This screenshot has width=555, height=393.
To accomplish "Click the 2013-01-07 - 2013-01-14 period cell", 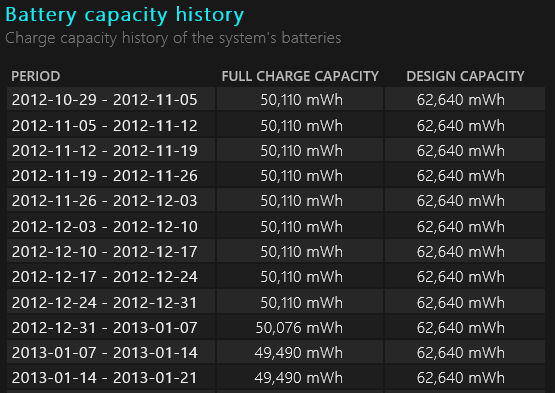I will click(x=111, y=353).
